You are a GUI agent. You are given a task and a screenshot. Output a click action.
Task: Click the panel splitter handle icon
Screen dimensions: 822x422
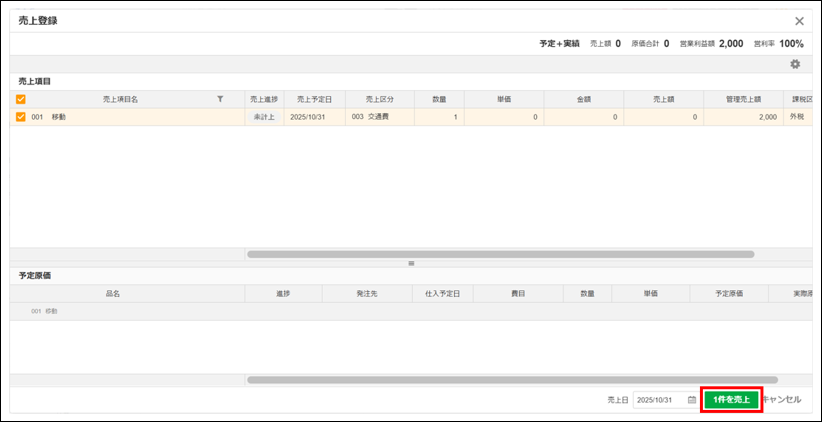click(411, 263)
